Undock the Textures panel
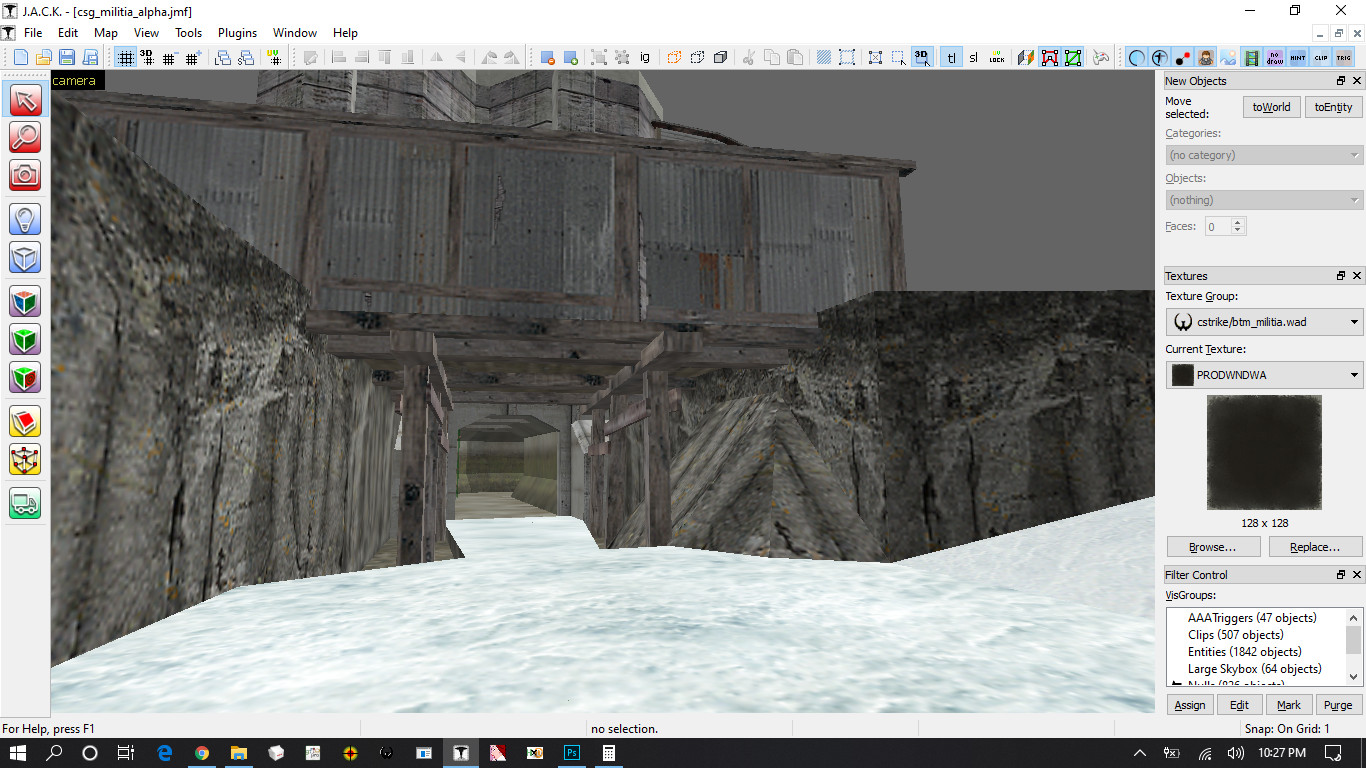Image resolution: width=1366 pixels, height=768 pixels. (x=1342, y=276)
